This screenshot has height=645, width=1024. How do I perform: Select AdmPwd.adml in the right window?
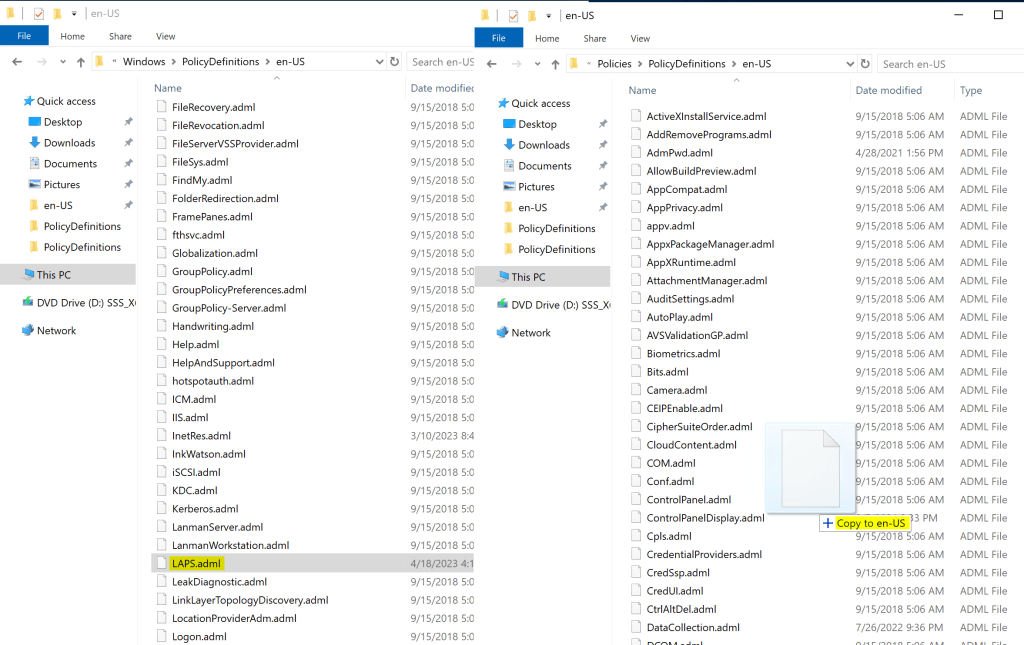pos(679,153)
